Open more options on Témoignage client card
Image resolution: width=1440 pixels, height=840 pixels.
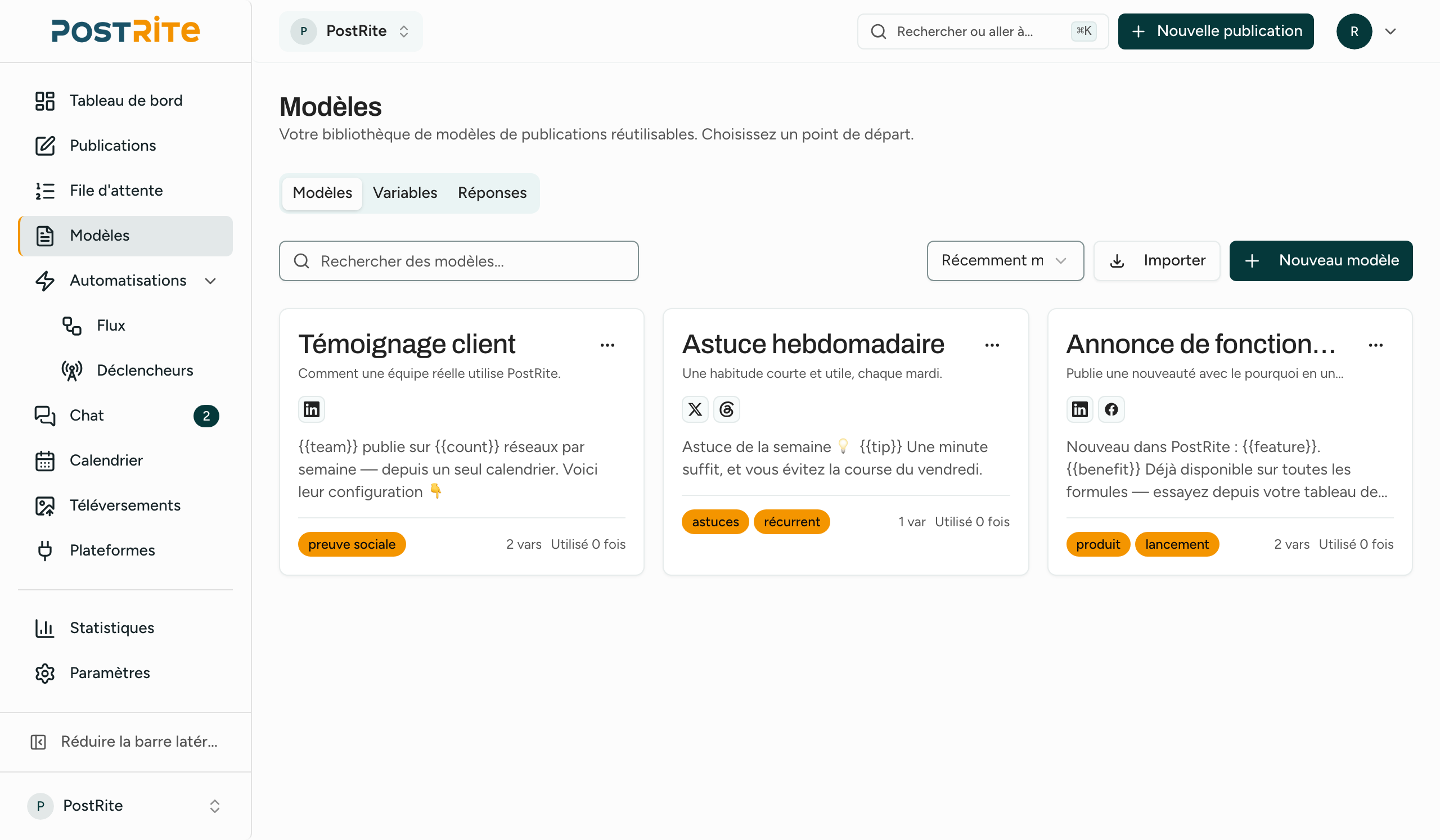(x=607, y=345)
